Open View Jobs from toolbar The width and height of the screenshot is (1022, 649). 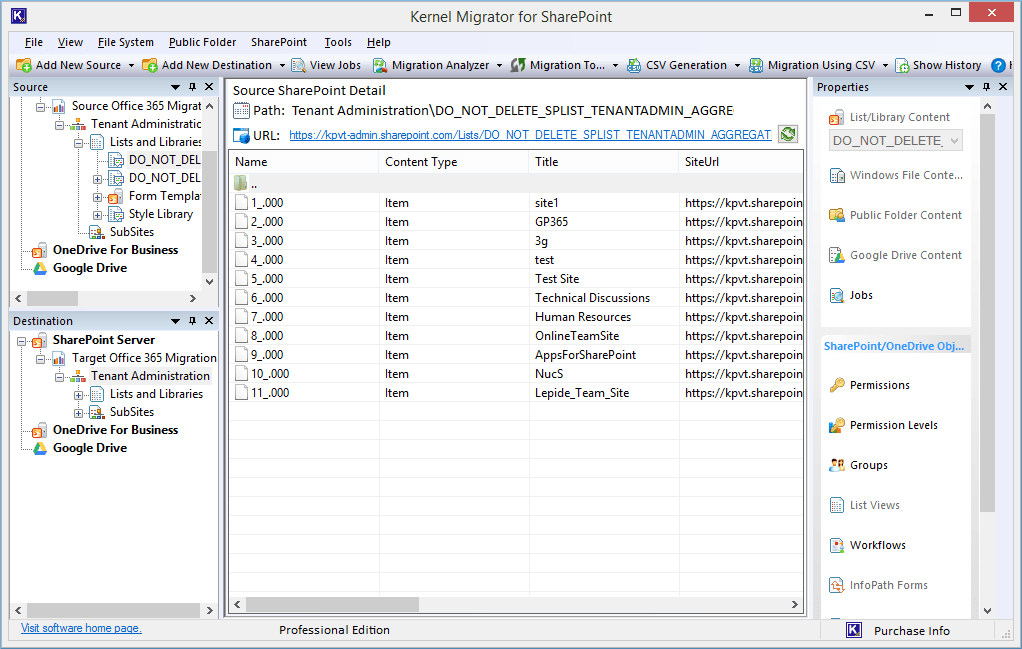(x=326, y=65)
